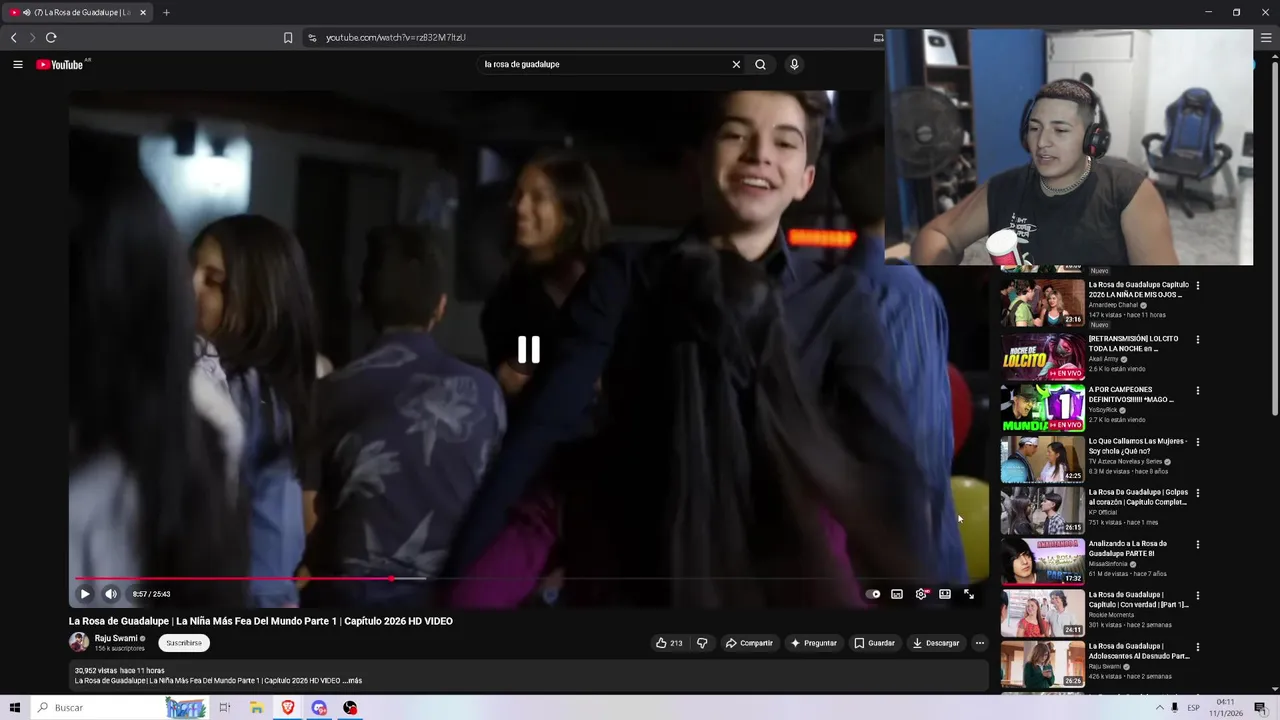Close the La Rosa de Guadalupe tab
The height and width of the screenshot is (720, 1280).
(143, 12)
